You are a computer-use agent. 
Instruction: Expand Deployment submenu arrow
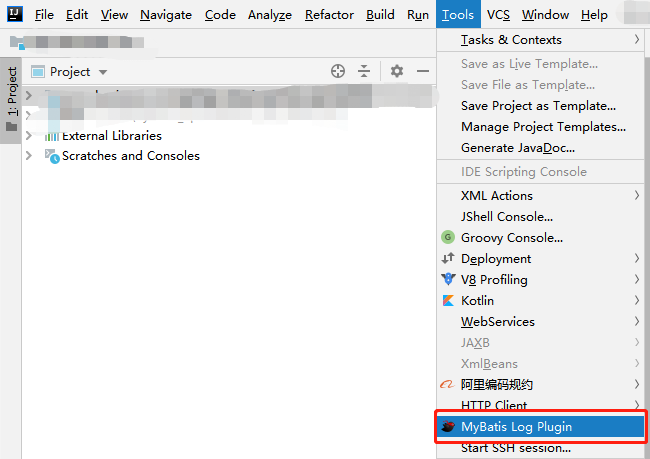(x=636, y=258)
